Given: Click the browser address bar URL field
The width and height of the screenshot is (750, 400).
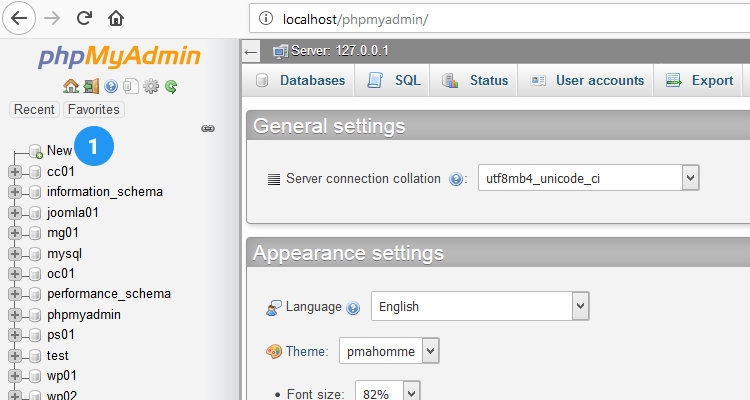Looking at the screenshot, I should [x=500, y=19].
